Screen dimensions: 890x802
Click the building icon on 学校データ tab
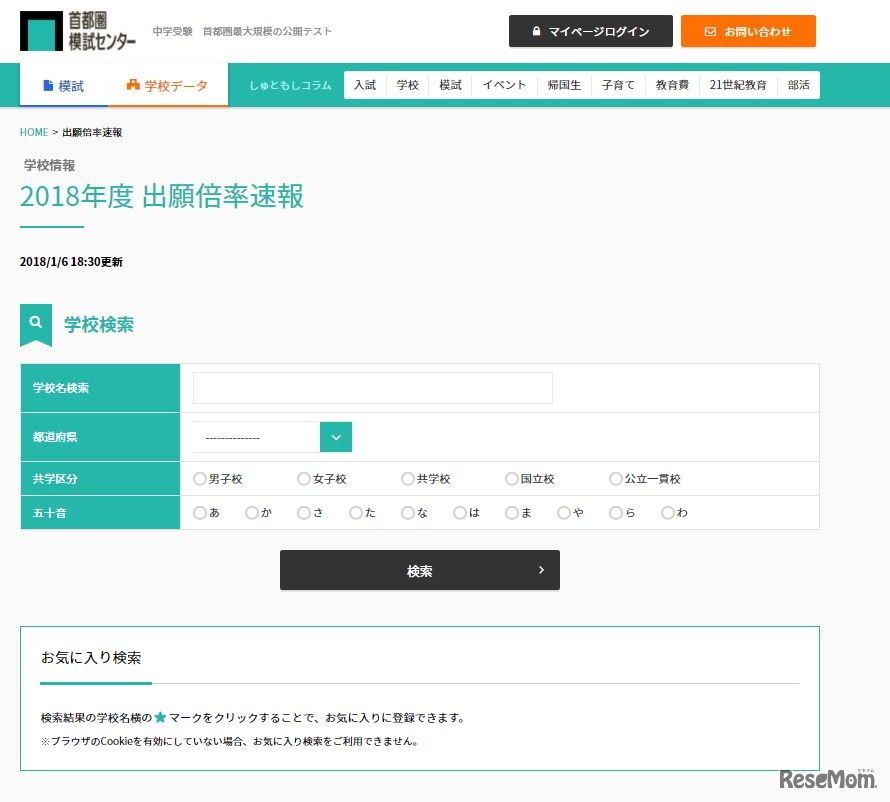click(x=131, y=86)
